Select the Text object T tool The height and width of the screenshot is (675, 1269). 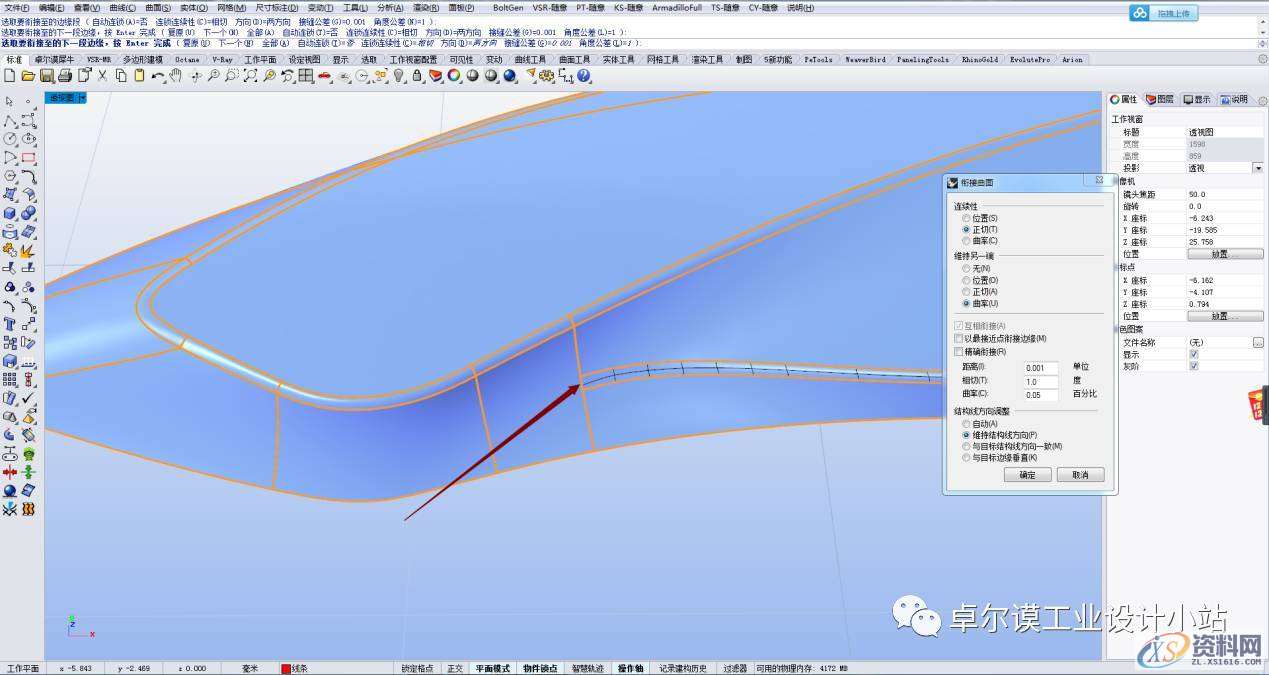(10, 324)
